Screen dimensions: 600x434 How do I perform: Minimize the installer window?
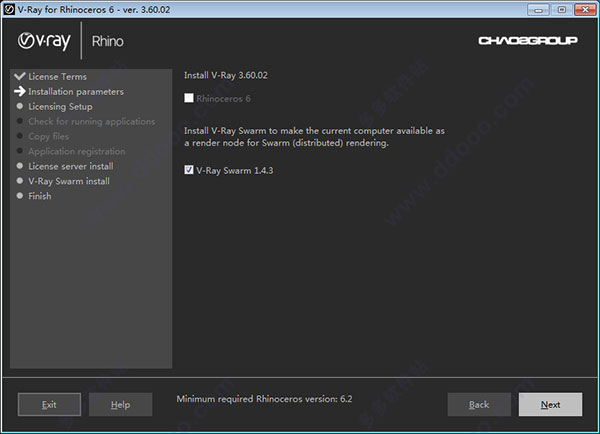[538, 10]
